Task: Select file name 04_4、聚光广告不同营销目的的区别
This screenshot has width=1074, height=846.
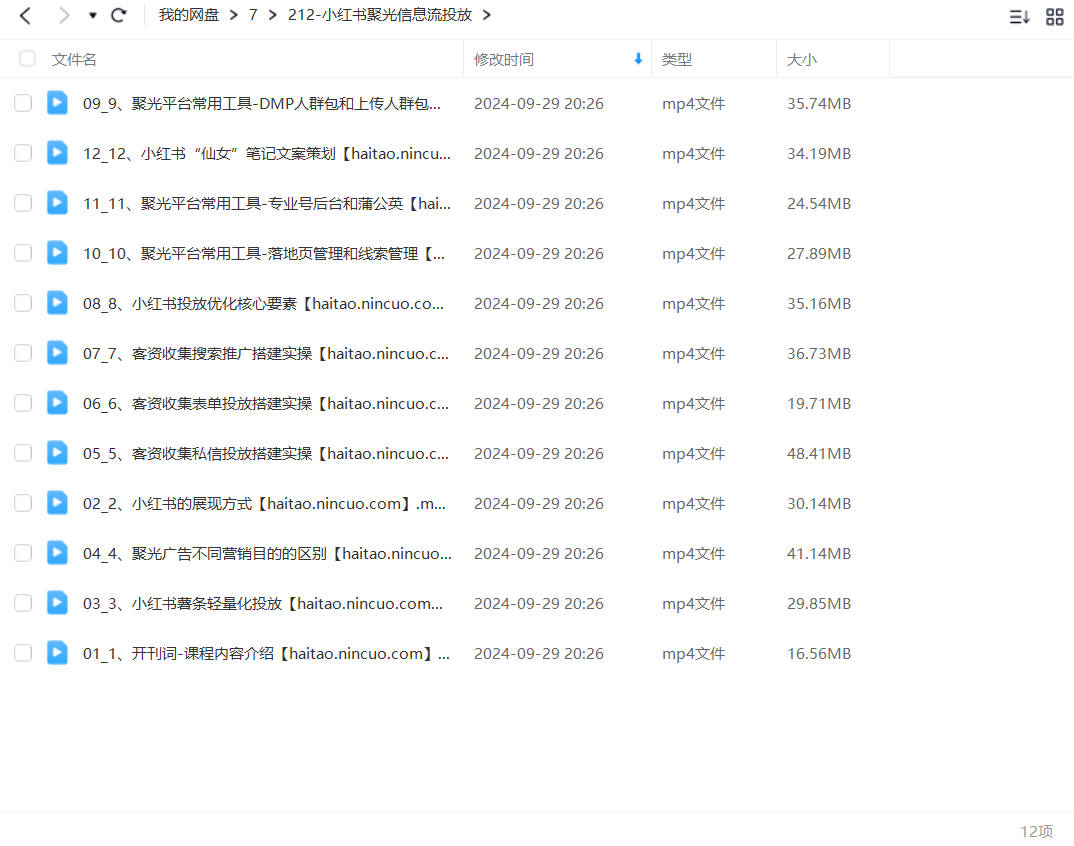Action: (267, 553)
